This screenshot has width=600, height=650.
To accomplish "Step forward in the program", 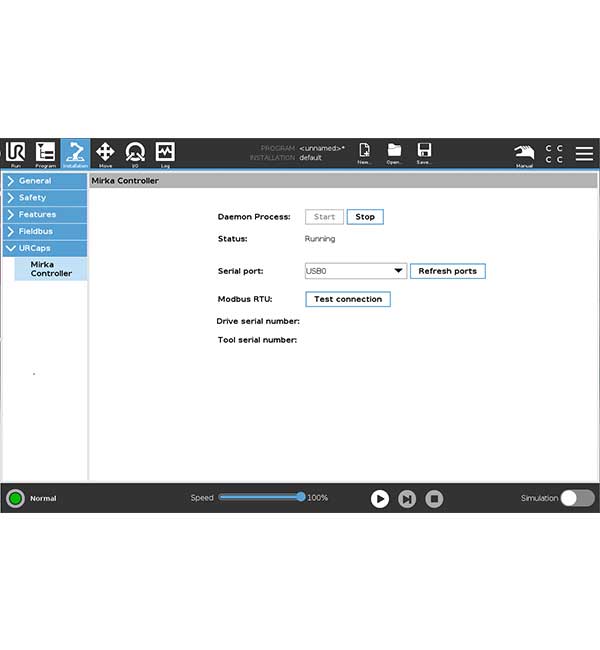I will coord(407,499).
